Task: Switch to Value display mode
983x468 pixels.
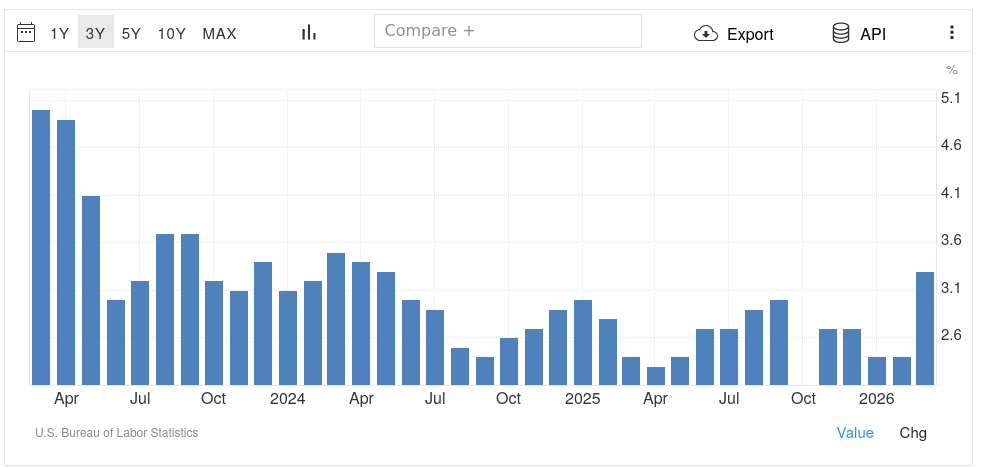Action: [855, 433]
